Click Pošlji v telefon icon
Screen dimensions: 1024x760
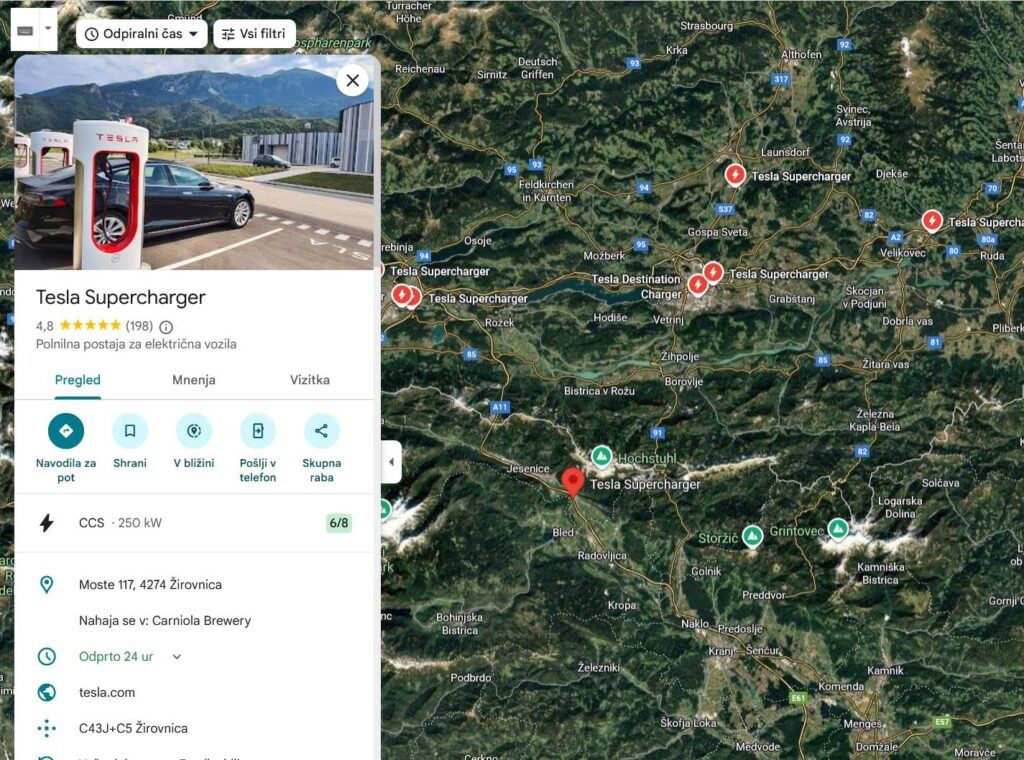coord(258,431)
